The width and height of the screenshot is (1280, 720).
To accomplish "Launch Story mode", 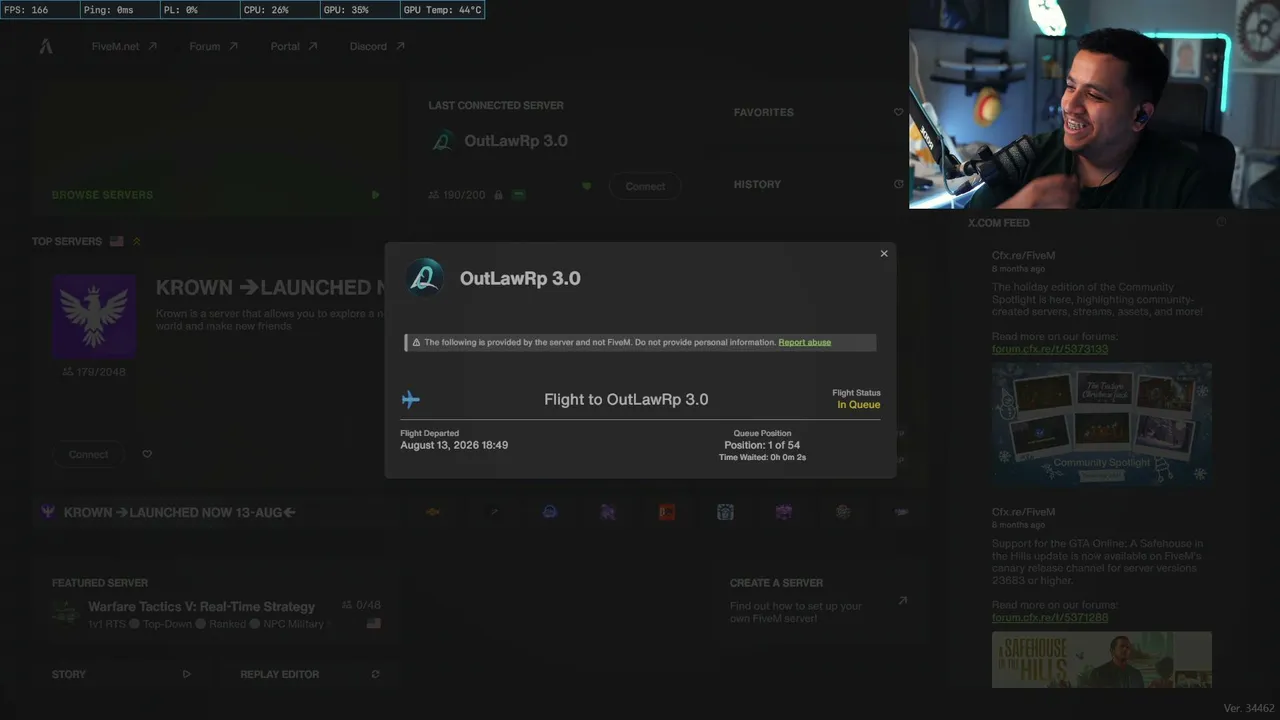I will click(x=69, y=674).
